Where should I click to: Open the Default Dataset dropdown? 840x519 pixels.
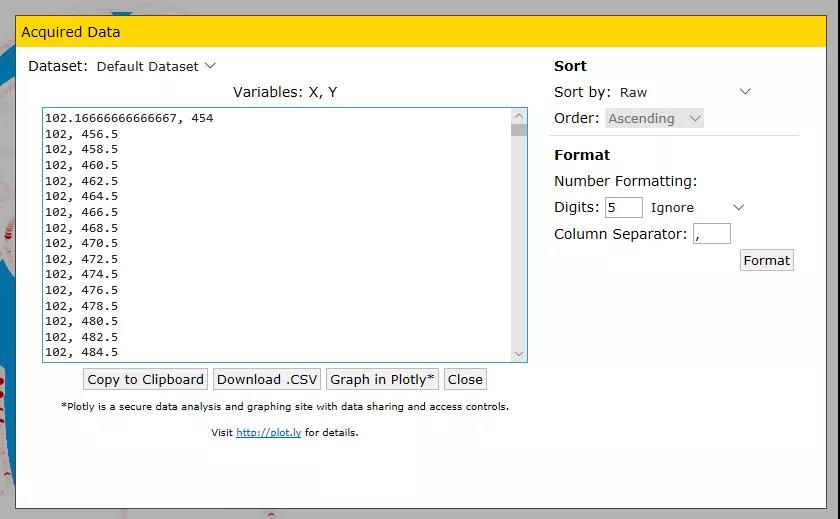(155, 66)
